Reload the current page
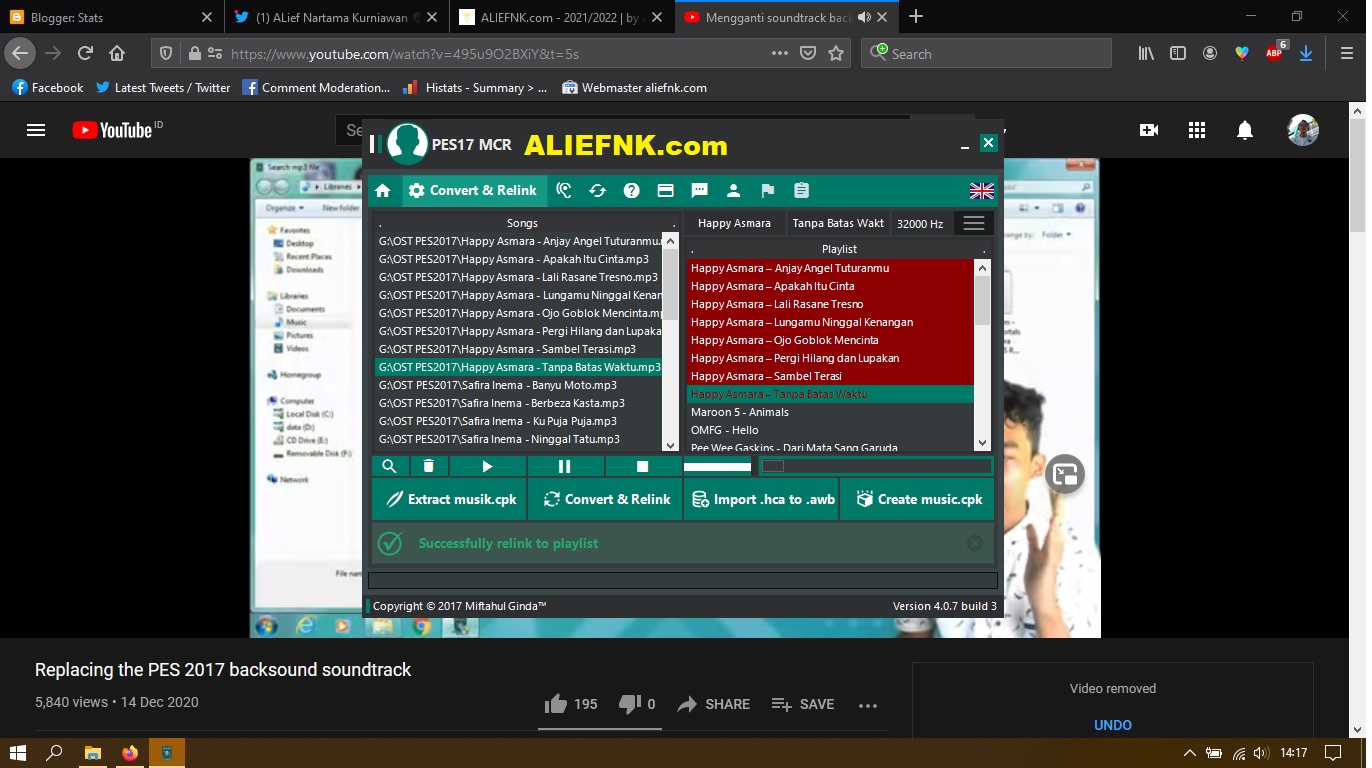 click(85, 54)
